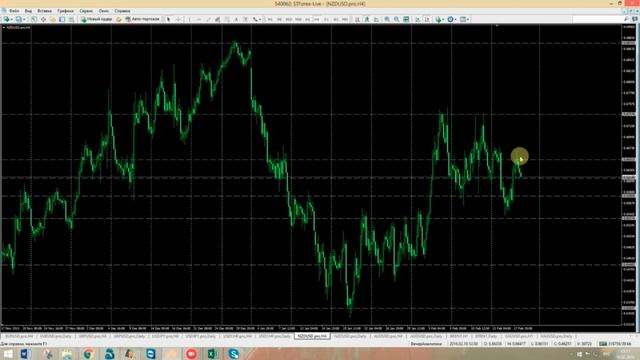The width and height of the screenshot is (640, 360).
Task: Click the New Chart toolbar icon
Action: coord(7,19)
